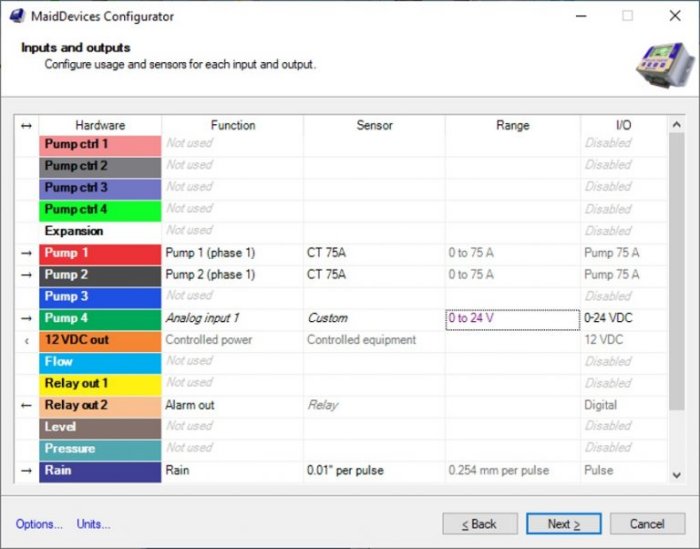Viewport: 700px width, 549px height.
Task: Click the scroll down arrow of the table
Action: [676, 474]
